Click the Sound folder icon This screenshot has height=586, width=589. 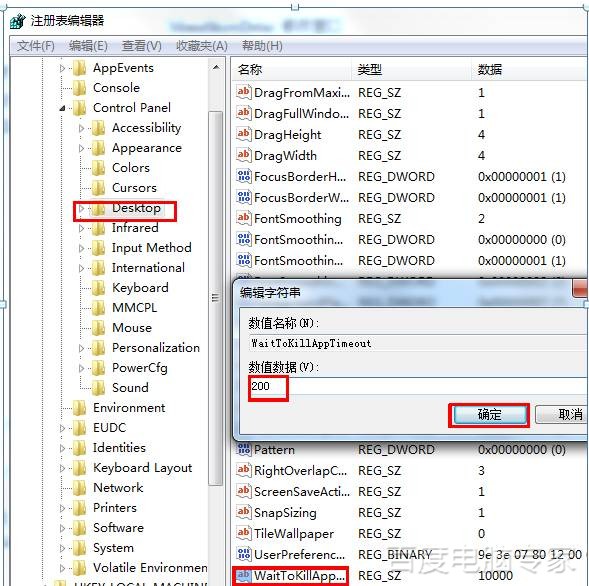[98, 388]
